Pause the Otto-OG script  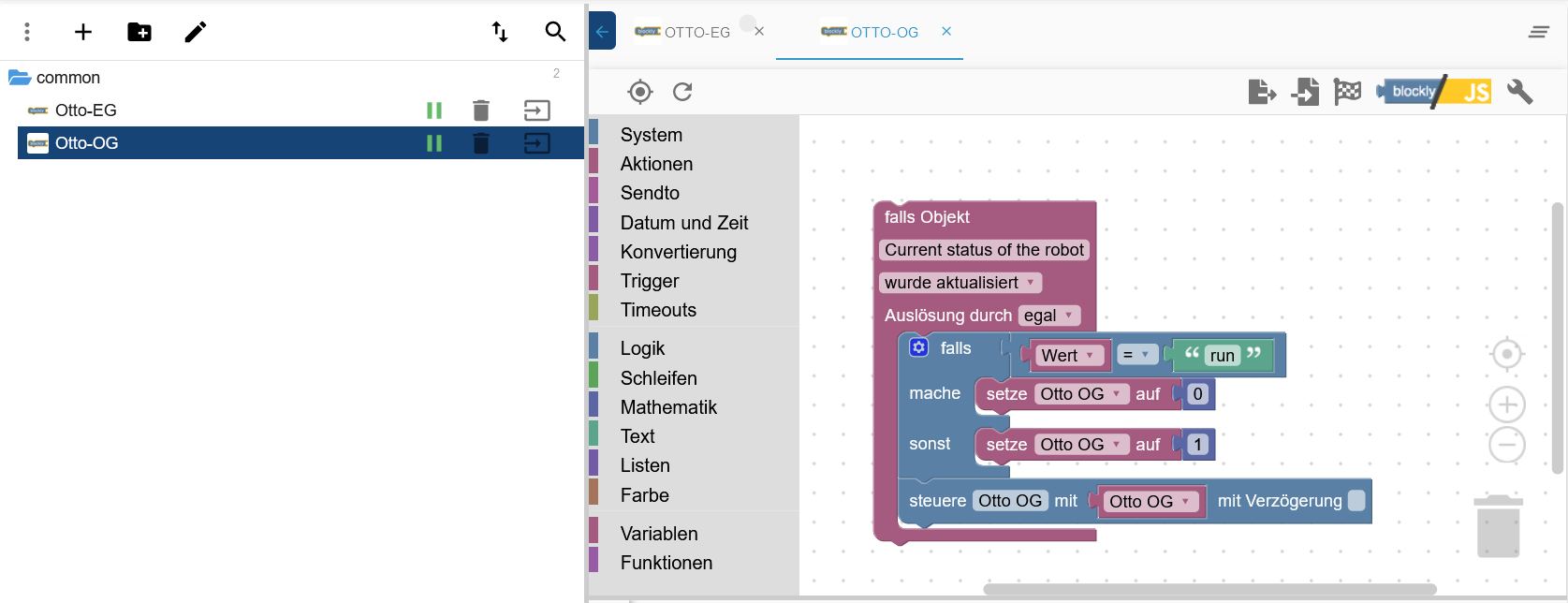point(434,143)
